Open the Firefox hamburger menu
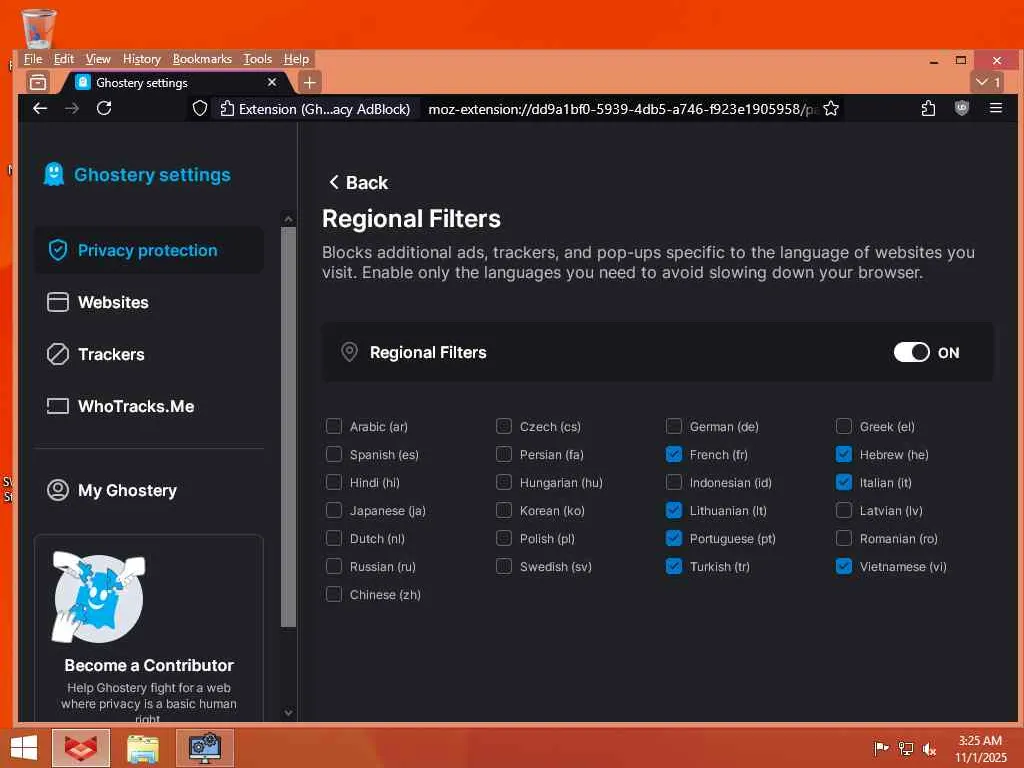Image resolution: width=1024 pixels, height=768 pixels. pos(995,108)
